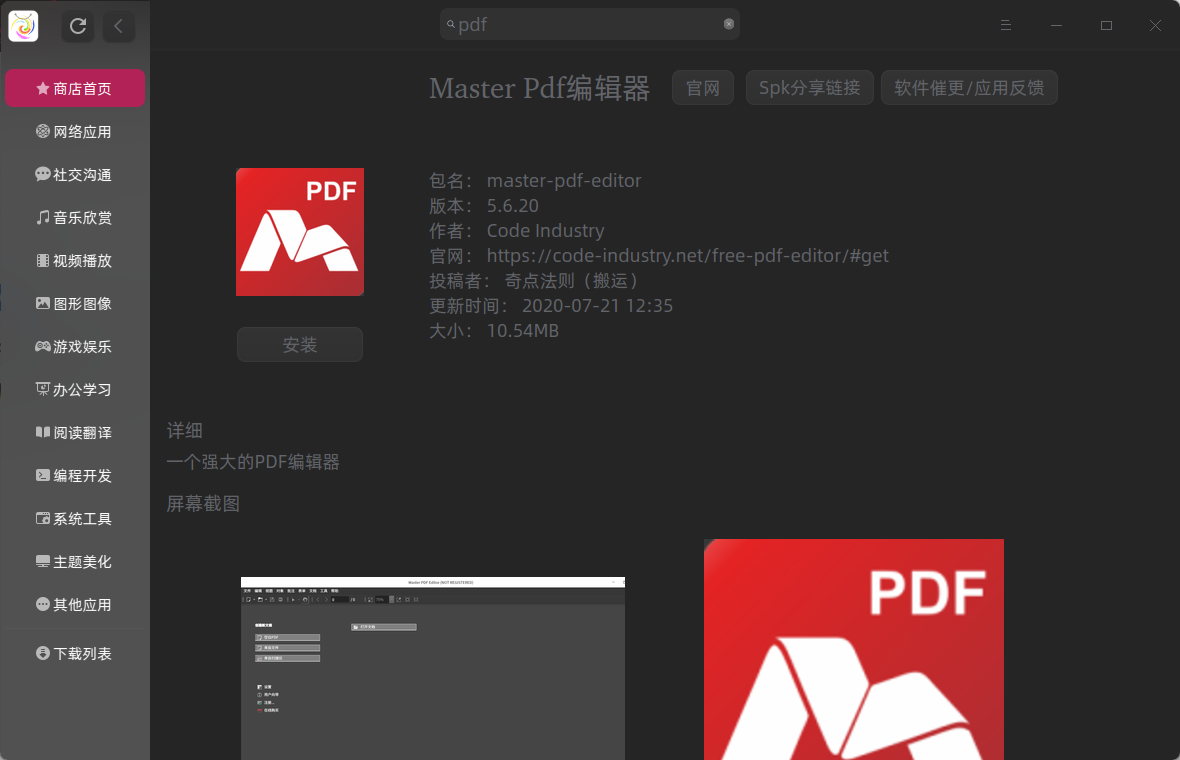Viewport: 1180px width, 760px height.
Task: Get the Spk分享链接 share link
Action: pos(810,88)
